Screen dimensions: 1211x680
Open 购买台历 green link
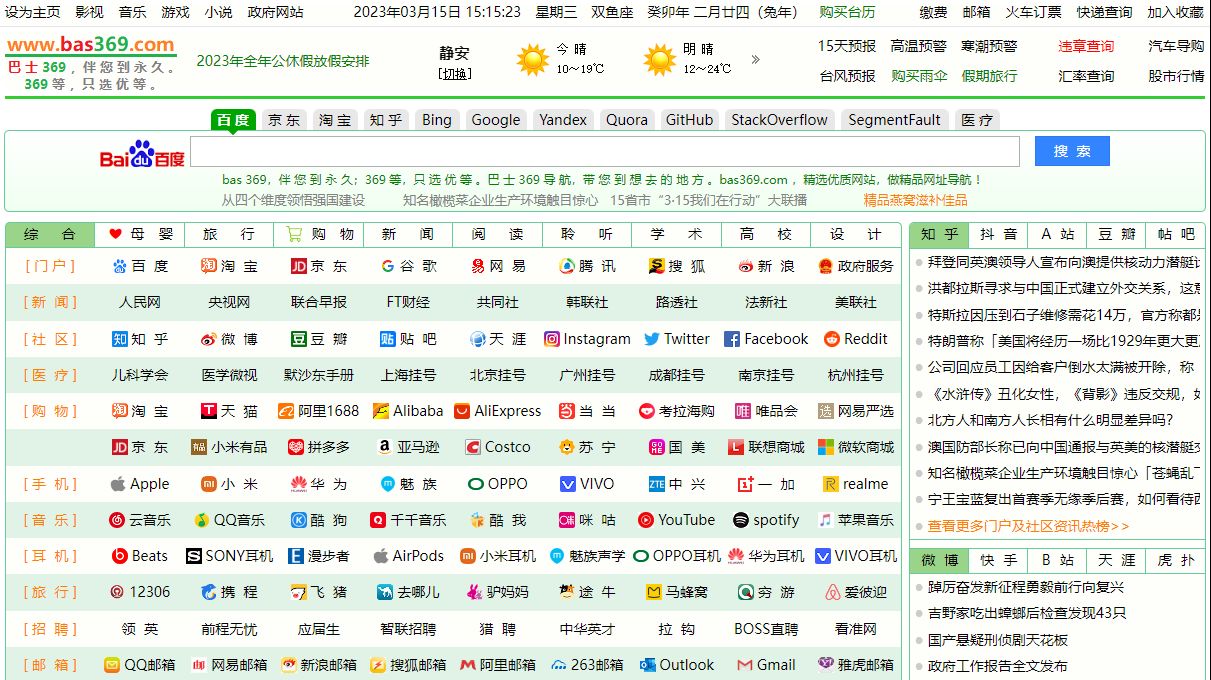(x=847, y=12)
